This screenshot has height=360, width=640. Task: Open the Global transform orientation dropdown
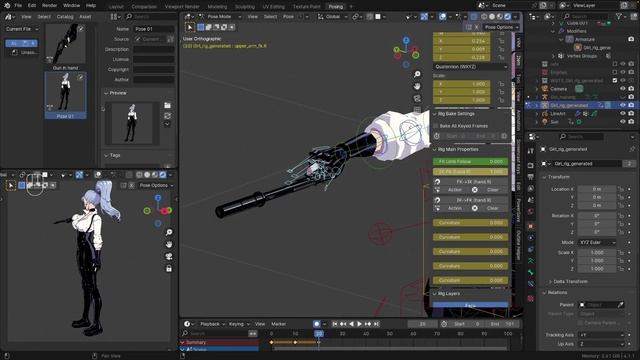click(332, 17)
